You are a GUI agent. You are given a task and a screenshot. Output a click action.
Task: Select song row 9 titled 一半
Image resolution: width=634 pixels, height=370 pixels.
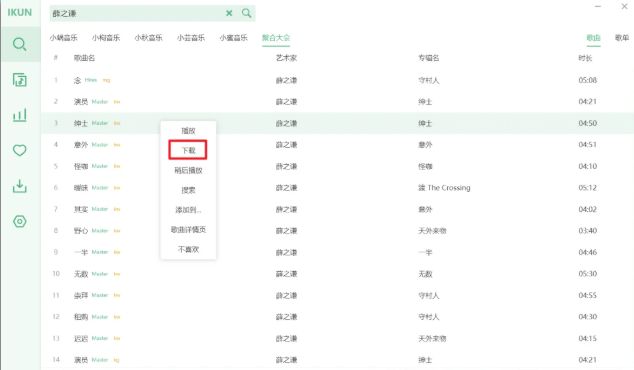(x=337, y=252)
